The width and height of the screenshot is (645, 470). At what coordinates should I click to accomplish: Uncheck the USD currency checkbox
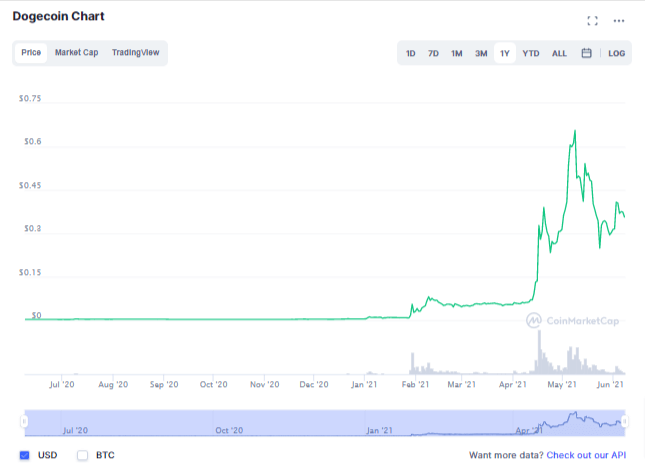25,455
